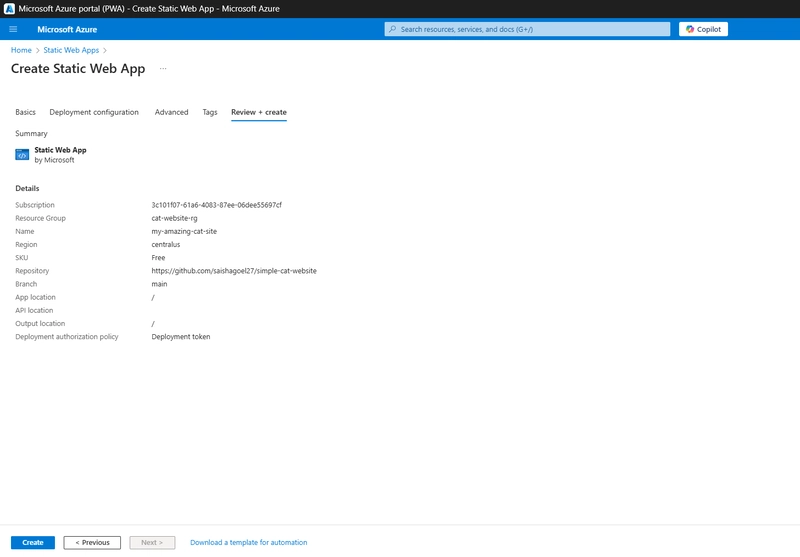
Task: Click the Previous button
Action: 92,542
